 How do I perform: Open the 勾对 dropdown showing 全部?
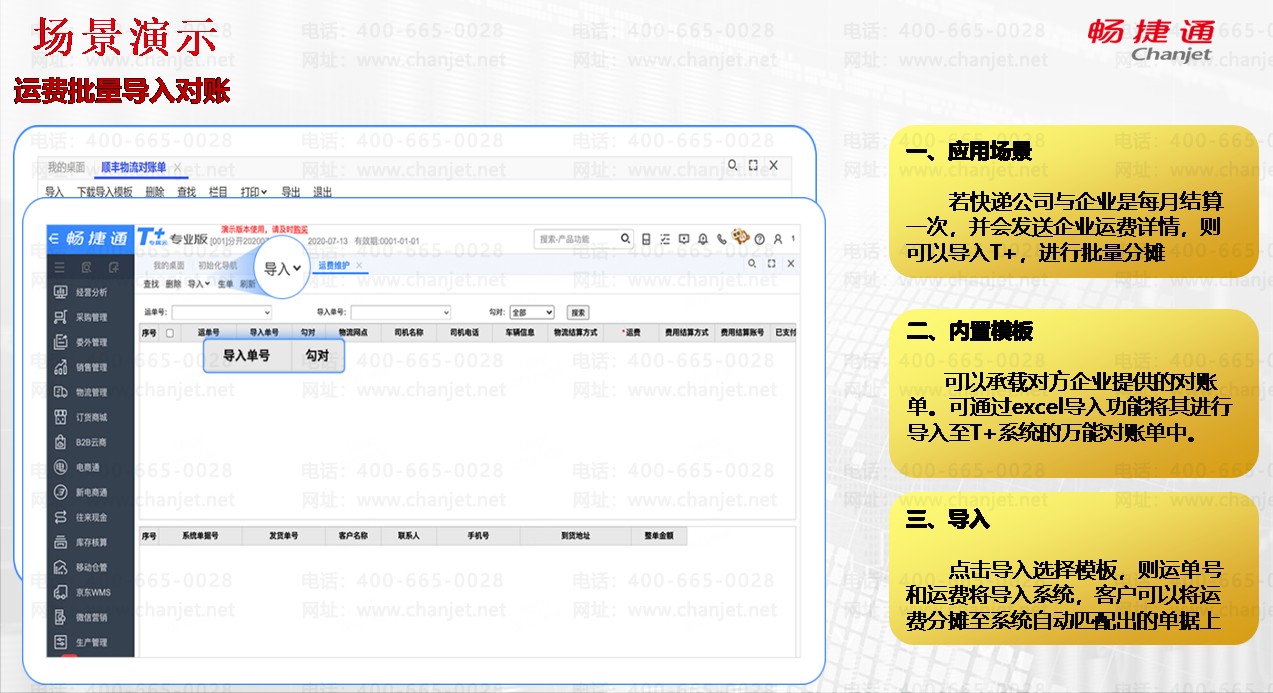532,313
